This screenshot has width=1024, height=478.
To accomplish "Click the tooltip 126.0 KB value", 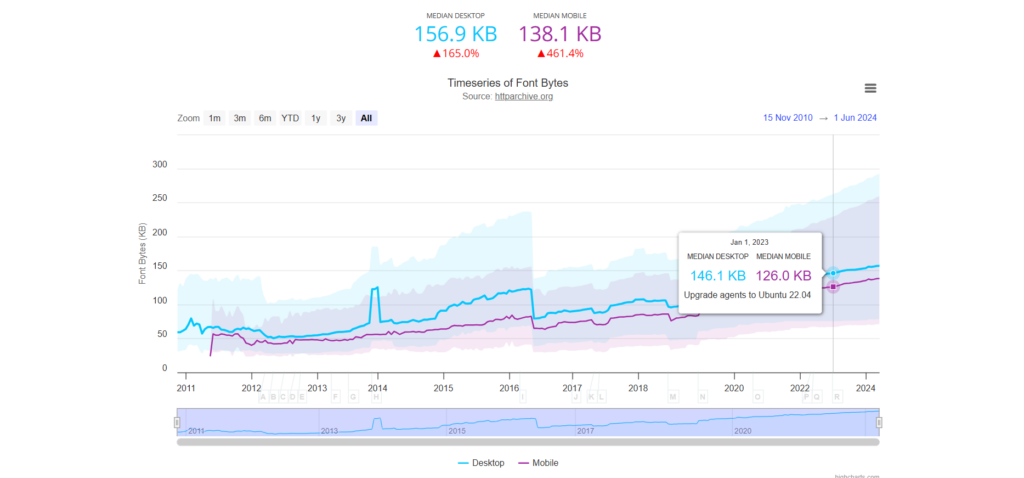I will (x=783, y=276).
